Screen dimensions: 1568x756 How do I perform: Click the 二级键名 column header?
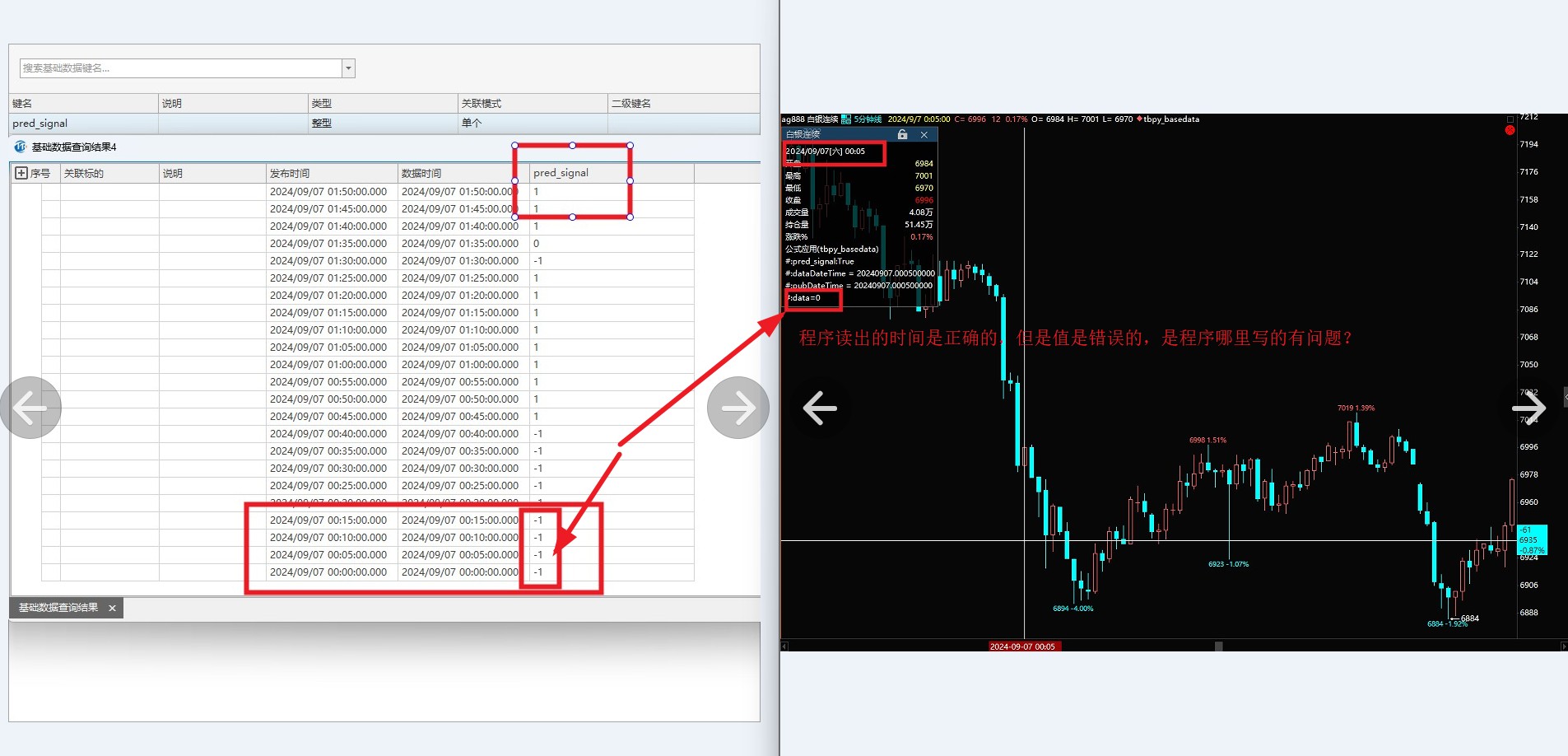tap(683, 103)
